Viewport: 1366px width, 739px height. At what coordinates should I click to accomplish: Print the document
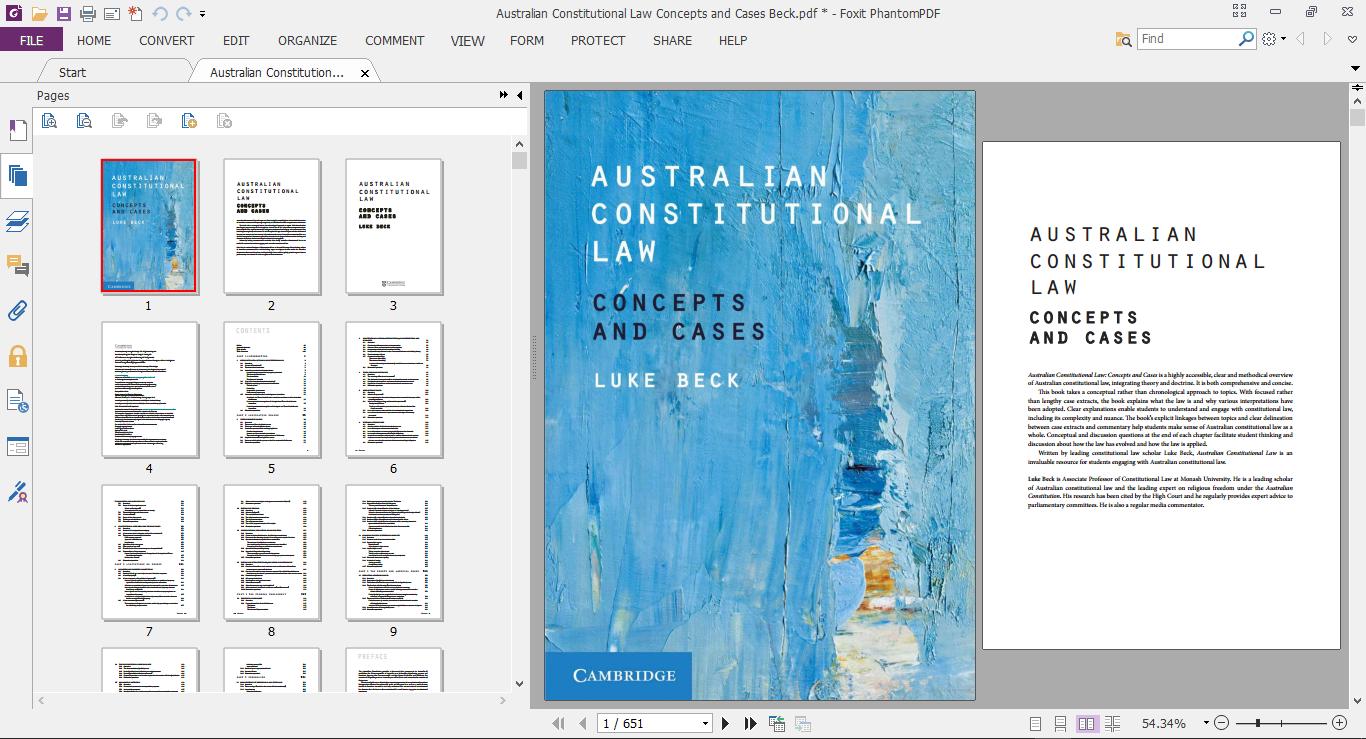point(87,14)
